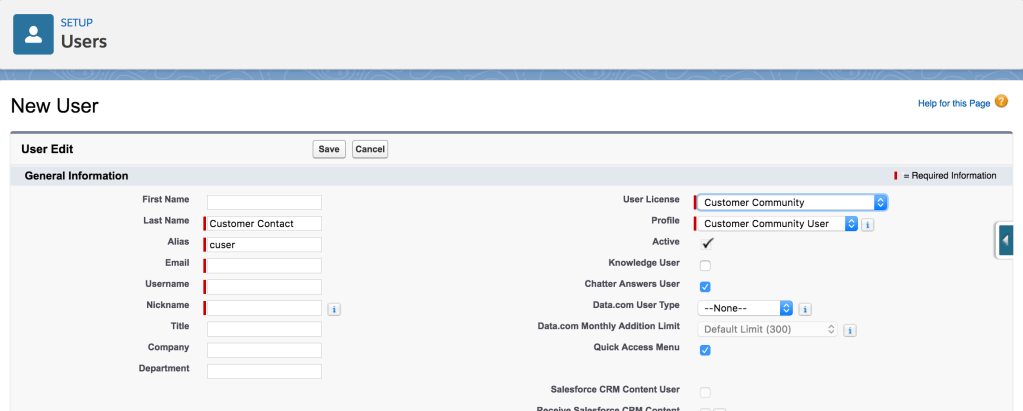This screenshot has height=411, width=1023.
Task: Click the Cancel button
Action: [370, 149]
